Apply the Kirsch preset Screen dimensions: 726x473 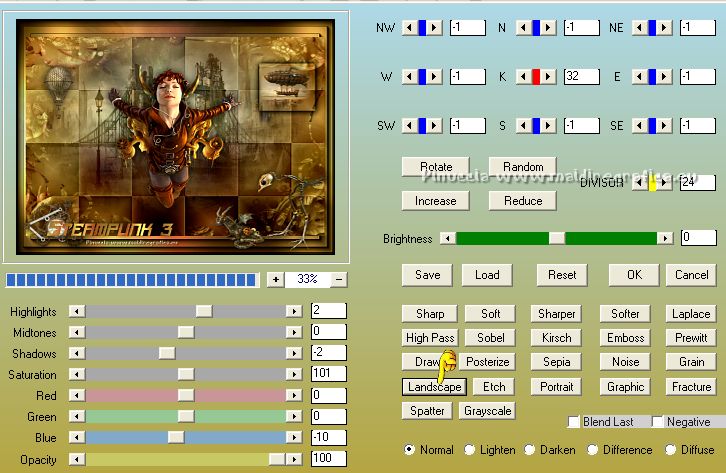557,338
